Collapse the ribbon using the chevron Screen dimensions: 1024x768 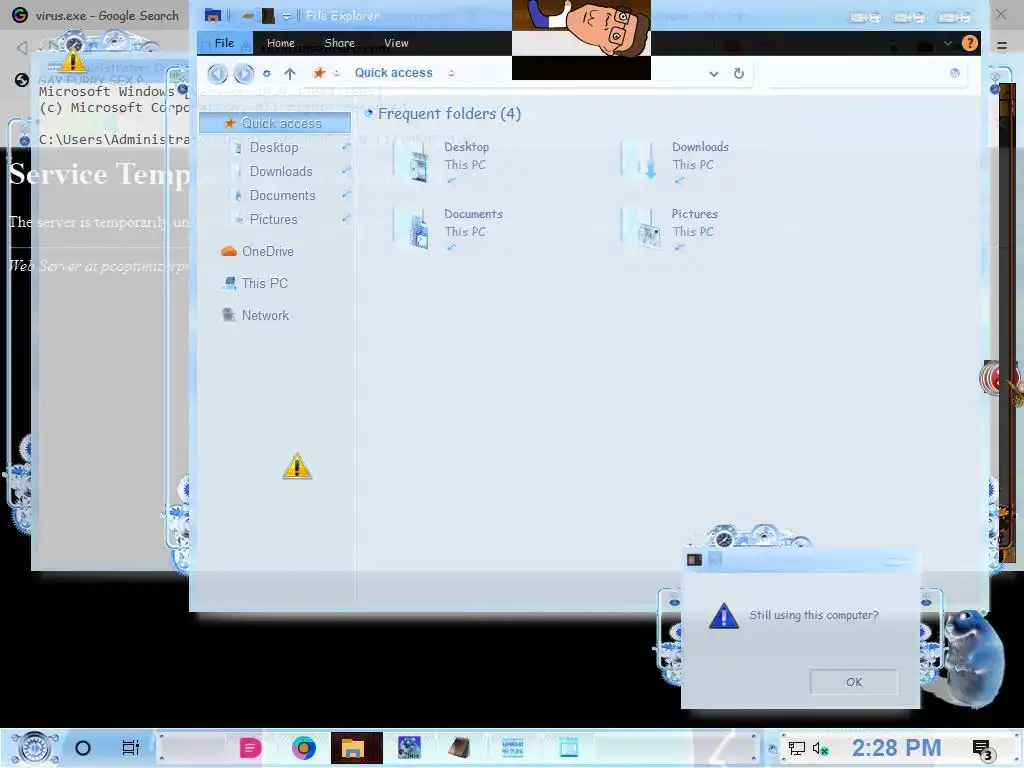948,44
